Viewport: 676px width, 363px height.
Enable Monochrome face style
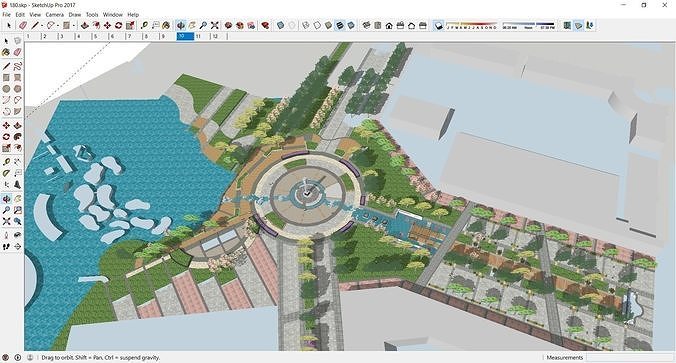pos(351,25)
